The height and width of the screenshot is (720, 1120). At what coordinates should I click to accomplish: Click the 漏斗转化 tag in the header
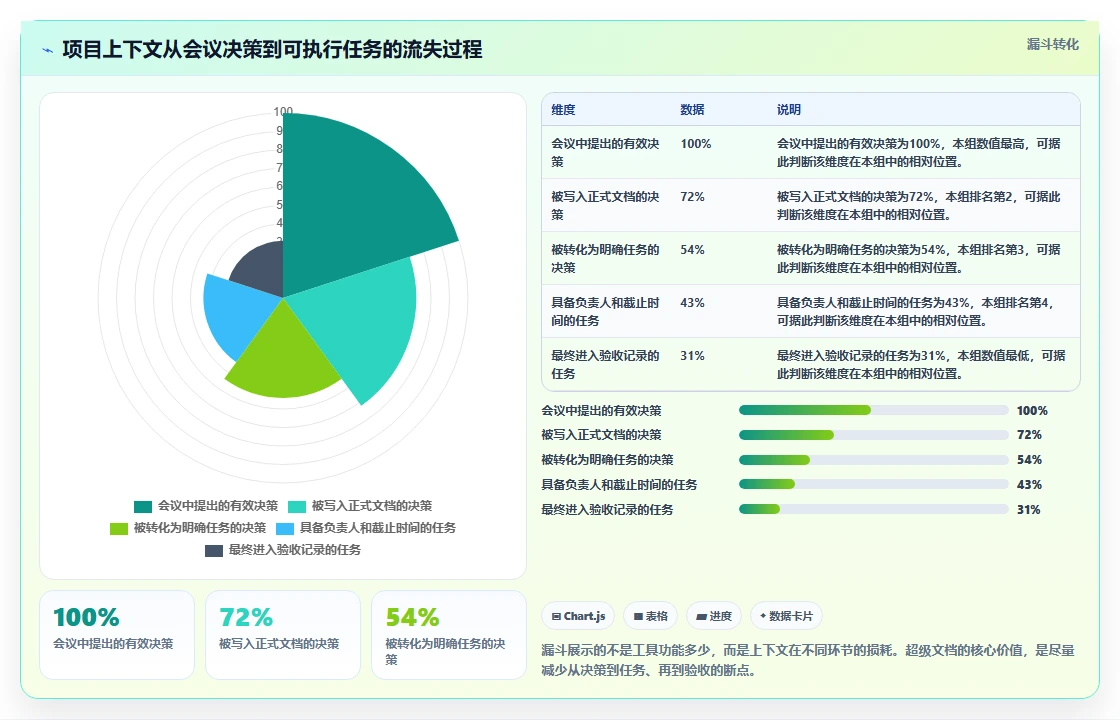(1052, 44)
